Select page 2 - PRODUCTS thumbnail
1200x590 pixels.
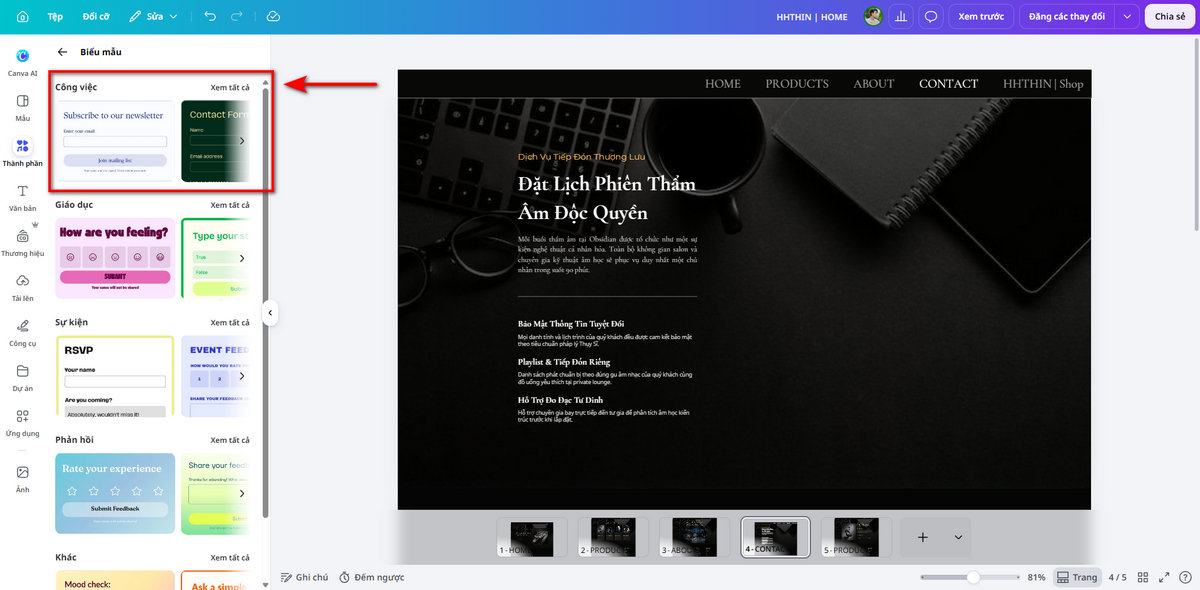[x=613, y=537]
